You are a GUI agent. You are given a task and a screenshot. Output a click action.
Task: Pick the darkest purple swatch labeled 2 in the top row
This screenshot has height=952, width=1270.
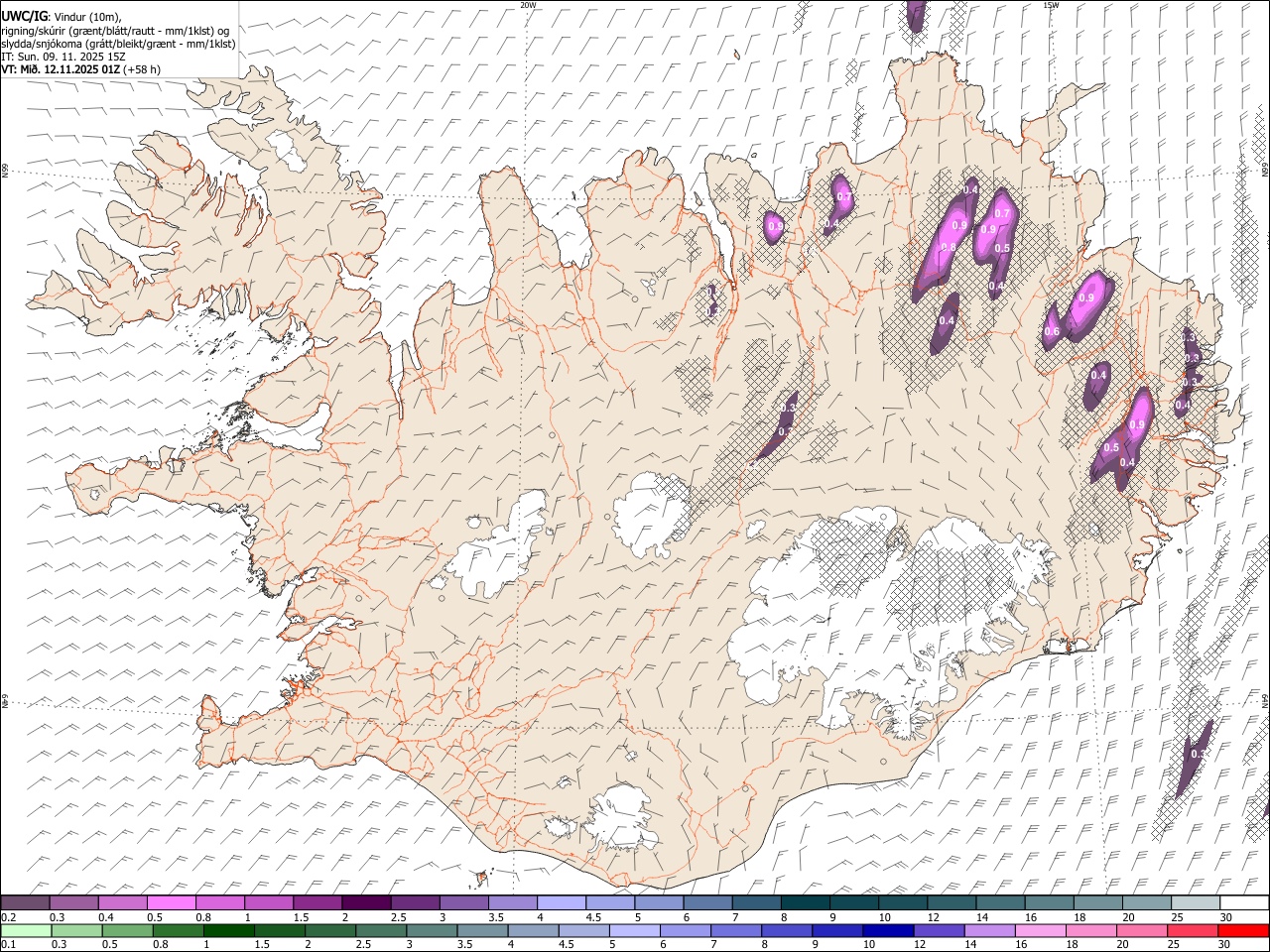tap(365, 903)
